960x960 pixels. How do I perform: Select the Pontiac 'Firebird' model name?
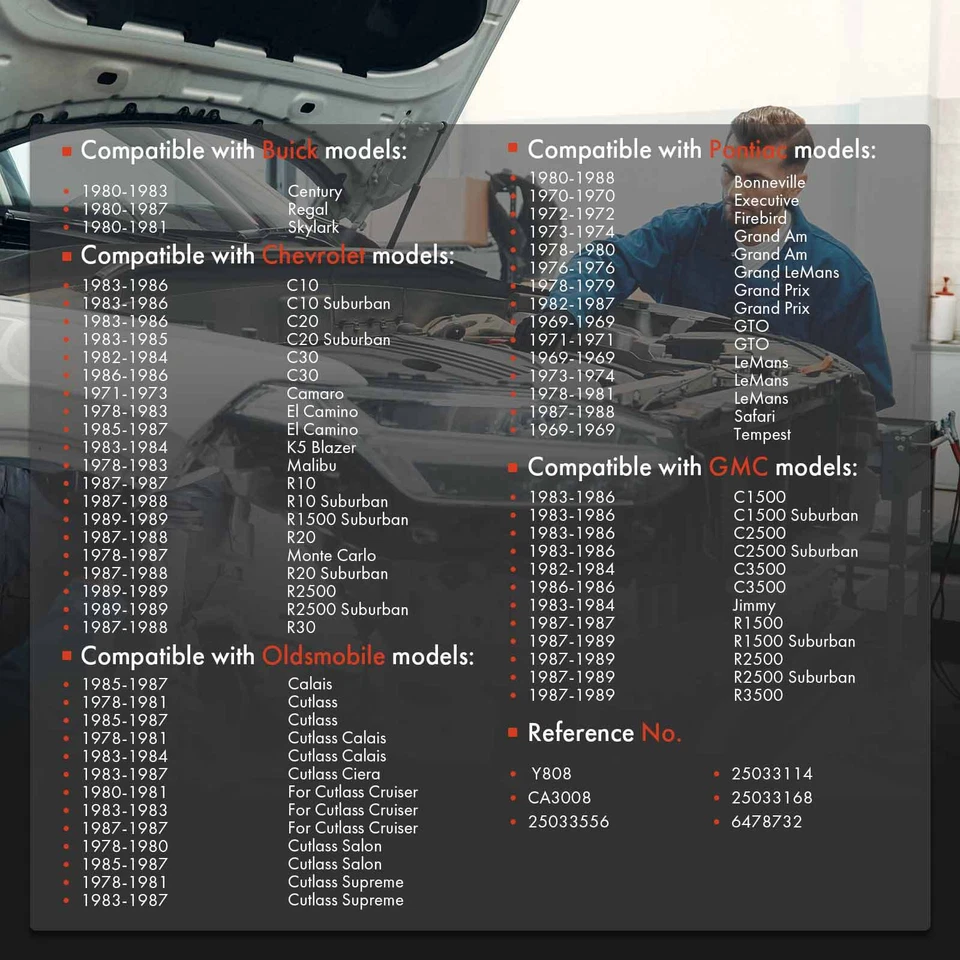tap(760, 218)
